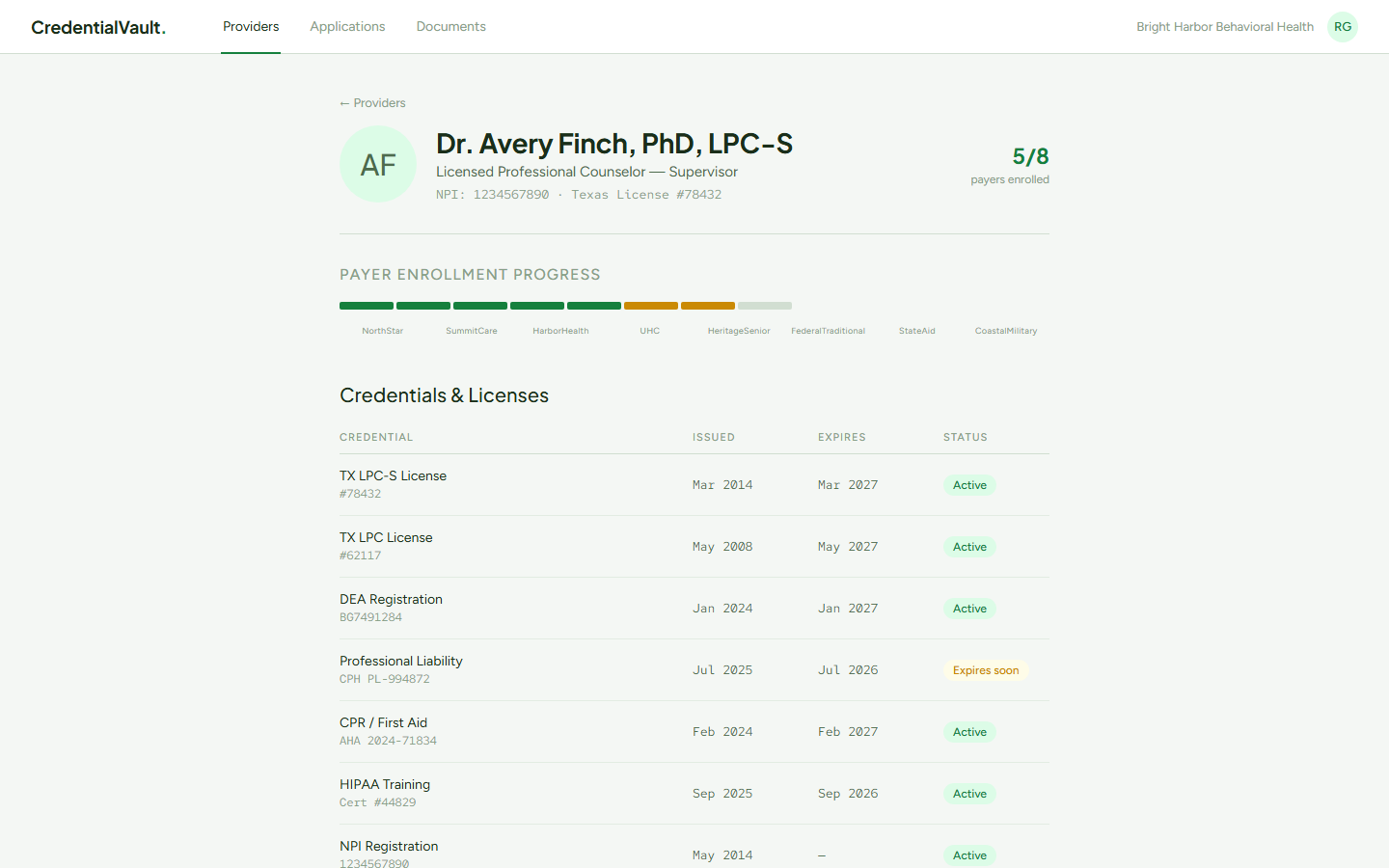
Task: Click certificate Cert #44829
Action: [x=378, y=802]
